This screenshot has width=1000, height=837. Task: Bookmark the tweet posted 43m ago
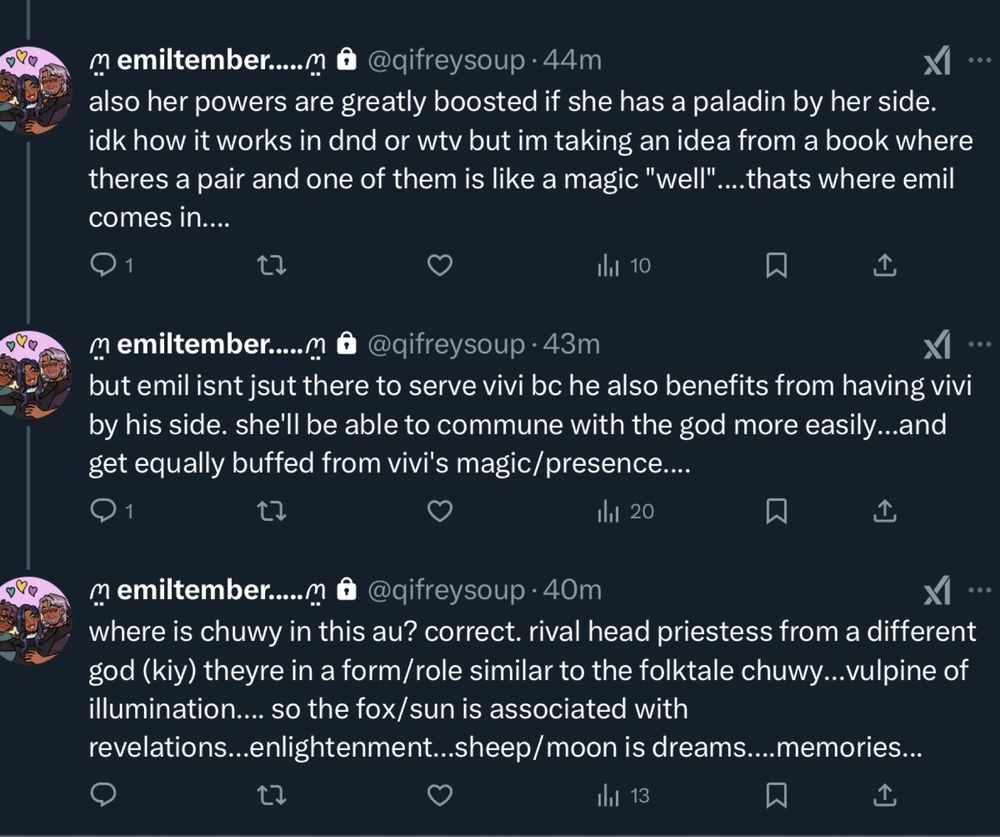(776, 511)
